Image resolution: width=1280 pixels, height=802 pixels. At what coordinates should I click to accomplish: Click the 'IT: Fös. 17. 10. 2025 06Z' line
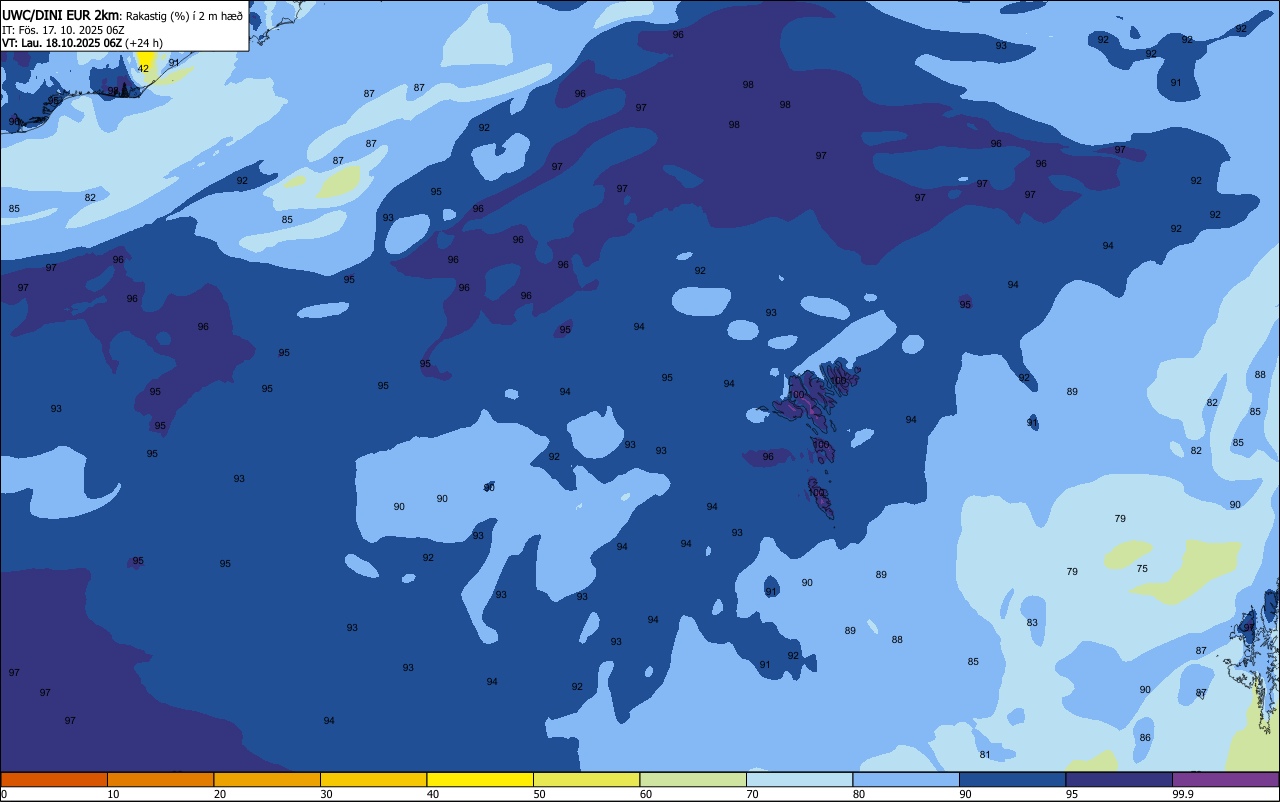click(x=63, y=30)
